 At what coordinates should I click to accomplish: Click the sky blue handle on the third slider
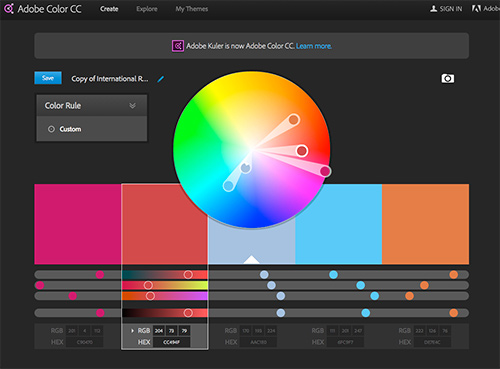click(375, 296)
